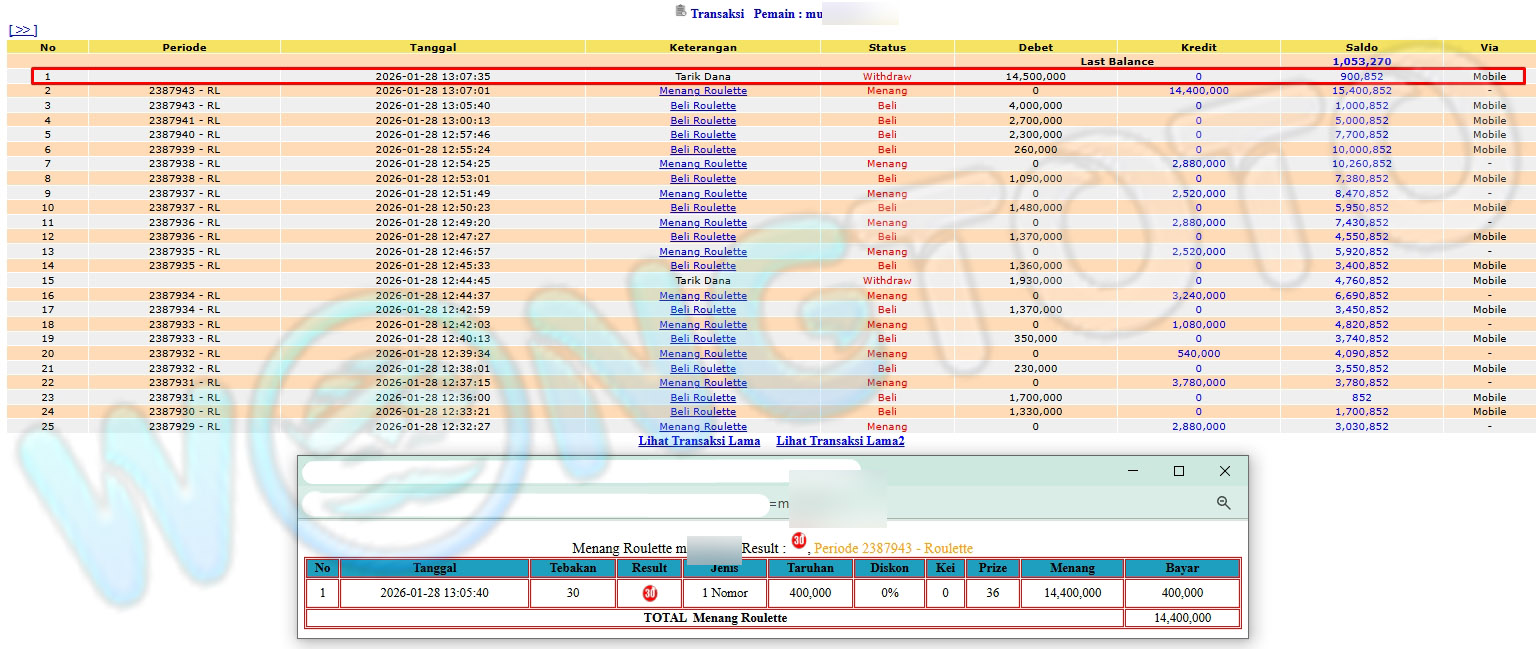Open Beli Roulette entry at 13:00:13
Image resolution: width=1537 pixels, height=649 pixels.
point(703,120)
